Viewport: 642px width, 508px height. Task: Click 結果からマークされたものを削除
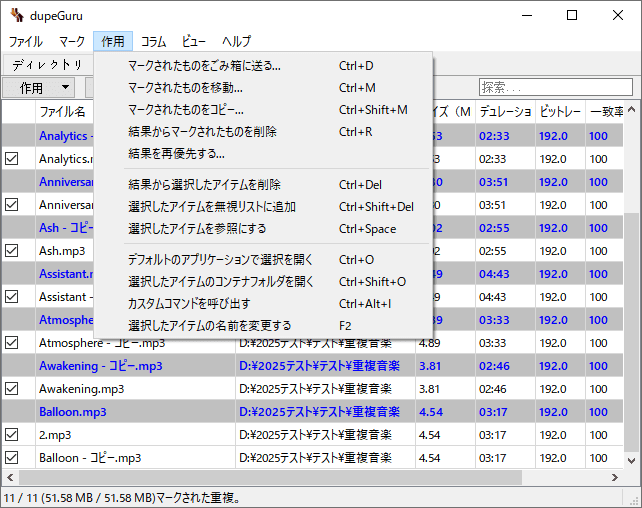click(x=202, y=132)
